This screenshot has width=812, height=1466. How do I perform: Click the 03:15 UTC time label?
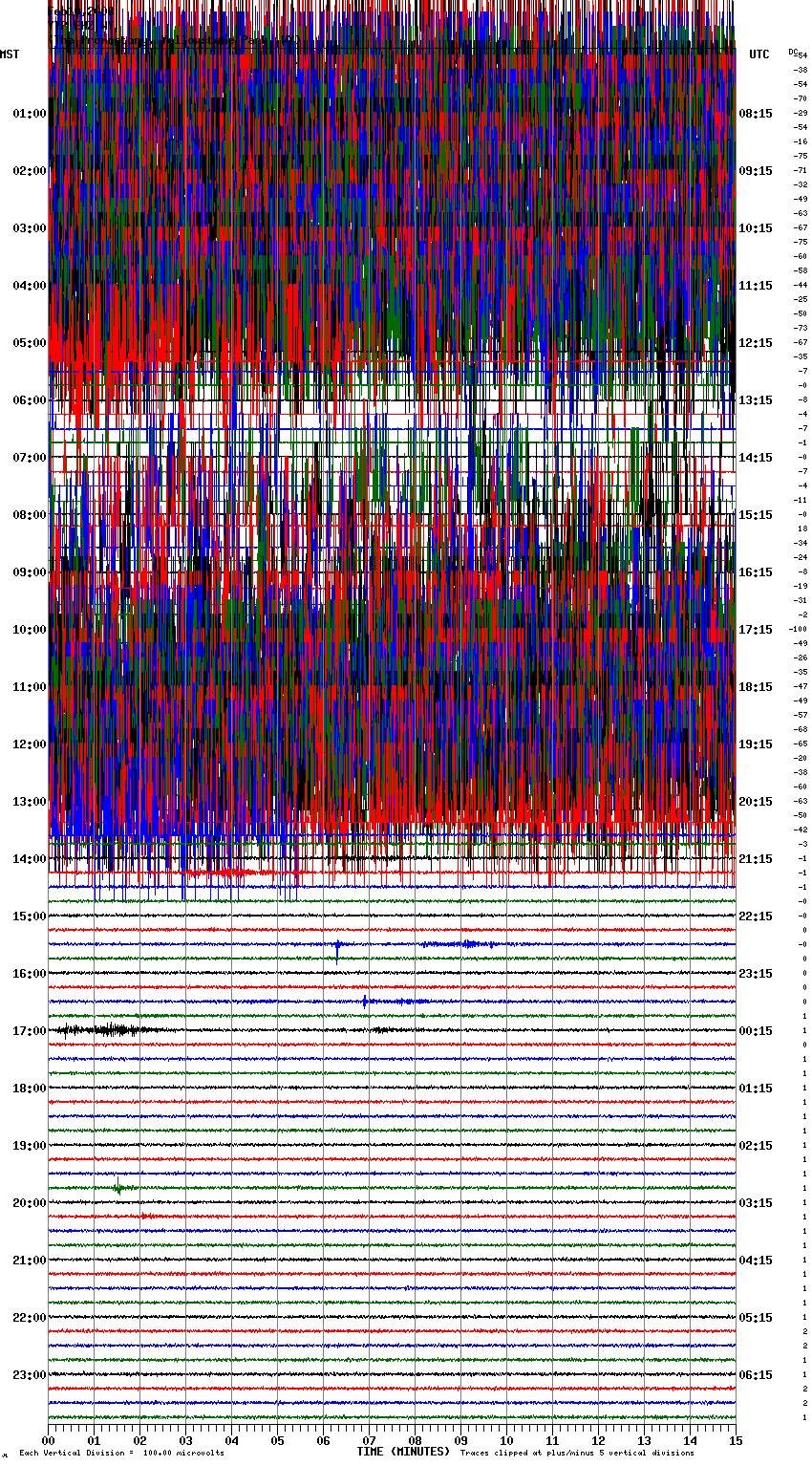[756, 1203]
